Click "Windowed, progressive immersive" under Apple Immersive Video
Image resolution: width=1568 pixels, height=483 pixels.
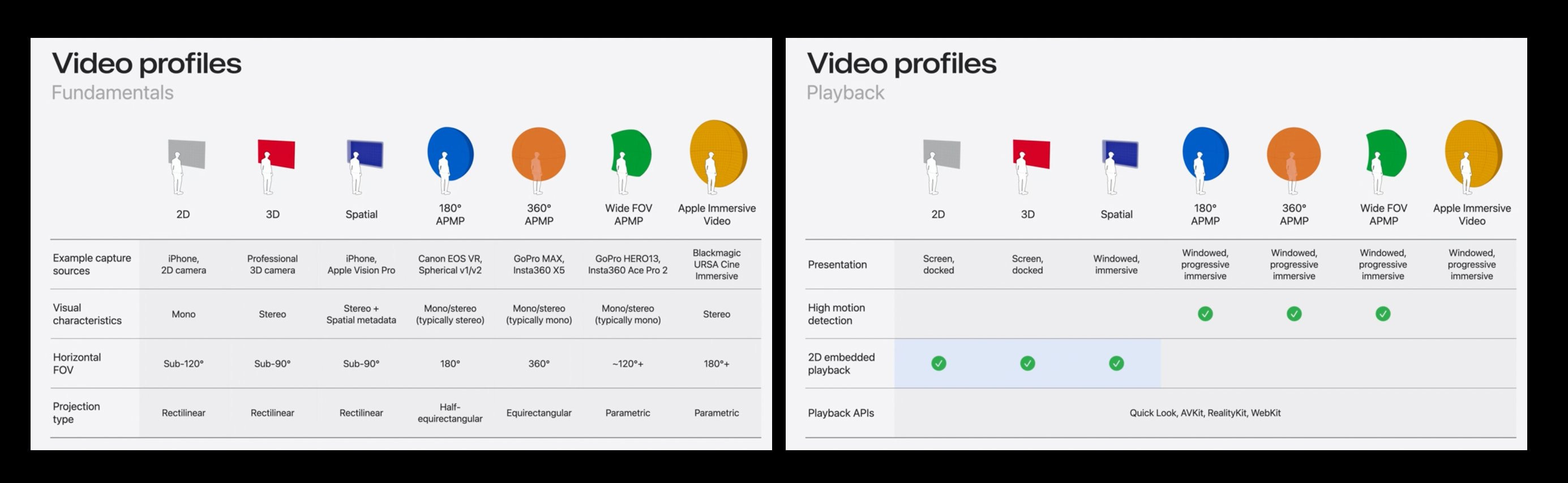1472,264
